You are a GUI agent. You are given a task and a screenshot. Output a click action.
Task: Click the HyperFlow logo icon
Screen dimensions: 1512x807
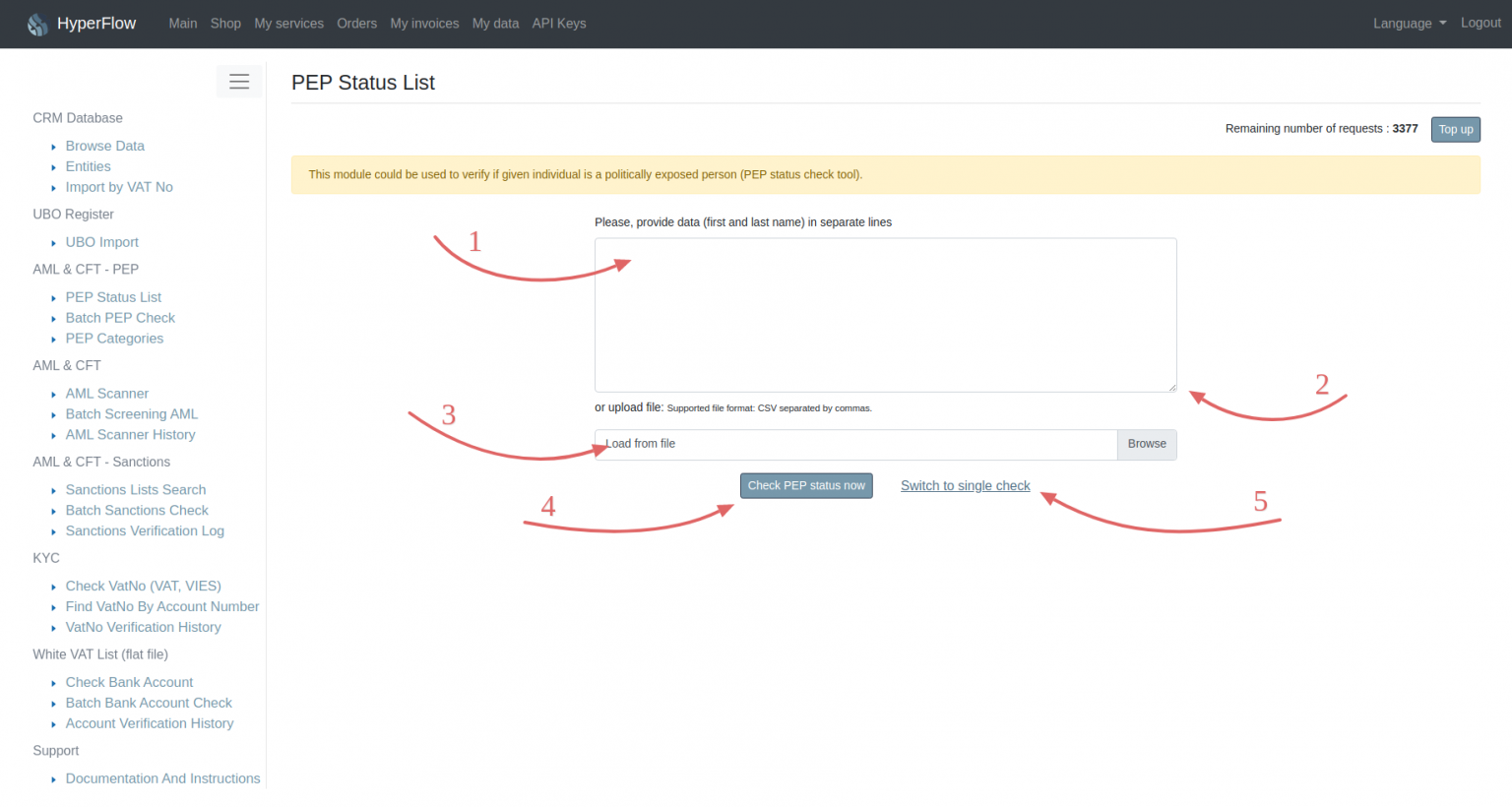pyautogui.click(x=37, y=23)
